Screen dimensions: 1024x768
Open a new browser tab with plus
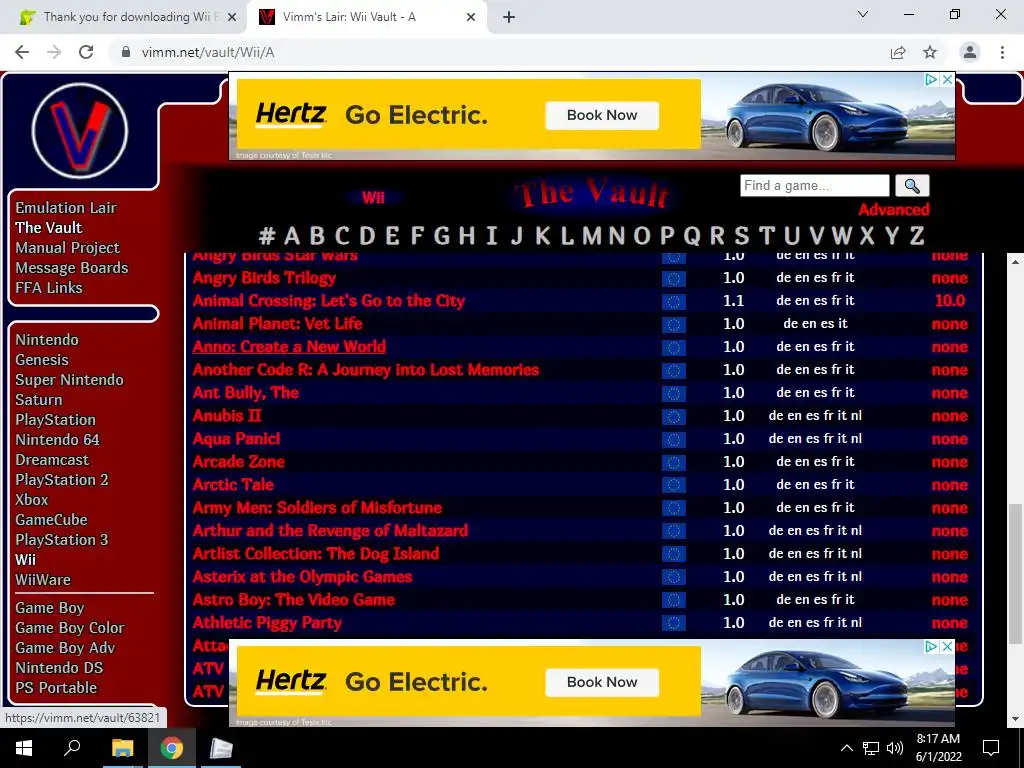pos(509,17)
